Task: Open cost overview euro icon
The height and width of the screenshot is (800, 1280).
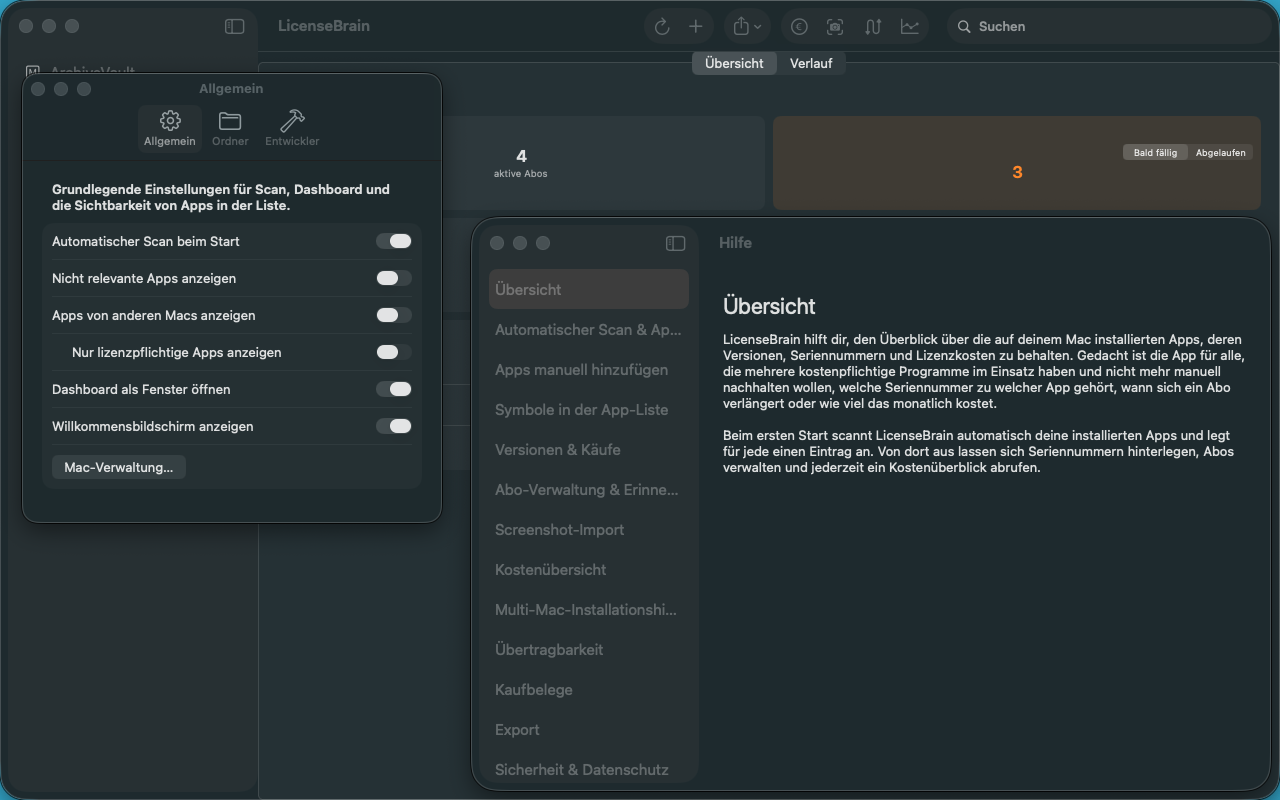Action: [799, 27]
